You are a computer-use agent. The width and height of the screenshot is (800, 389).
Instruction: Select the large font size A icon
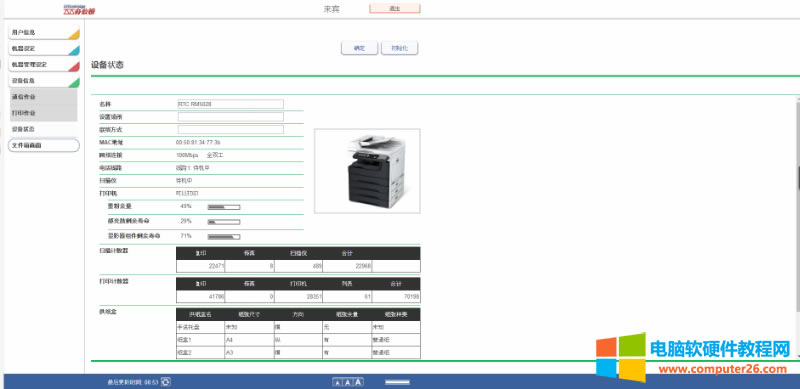coord(358,382)
